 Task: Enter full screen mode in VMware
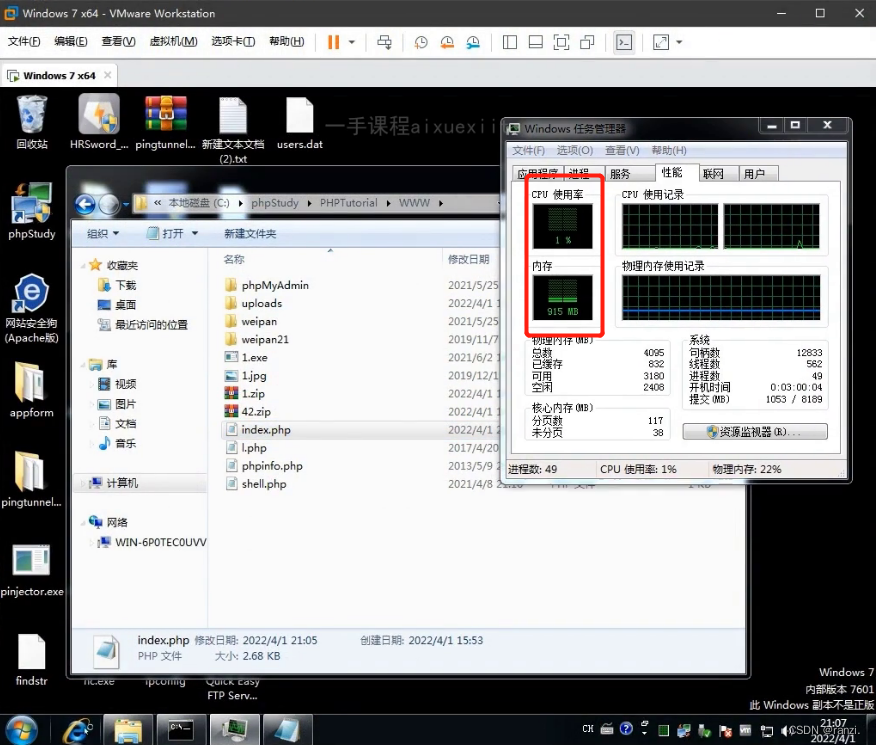click(x=561, y=42)
